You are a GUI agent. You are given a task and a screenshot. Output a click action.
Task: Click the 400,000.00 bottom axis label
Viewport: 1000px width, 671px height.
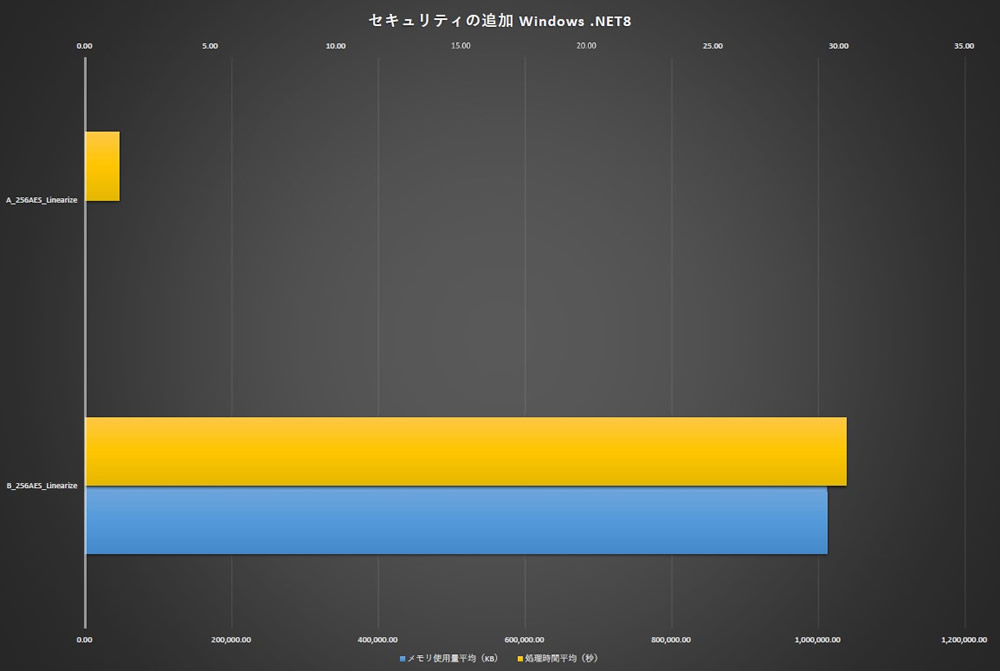[378, 639]
